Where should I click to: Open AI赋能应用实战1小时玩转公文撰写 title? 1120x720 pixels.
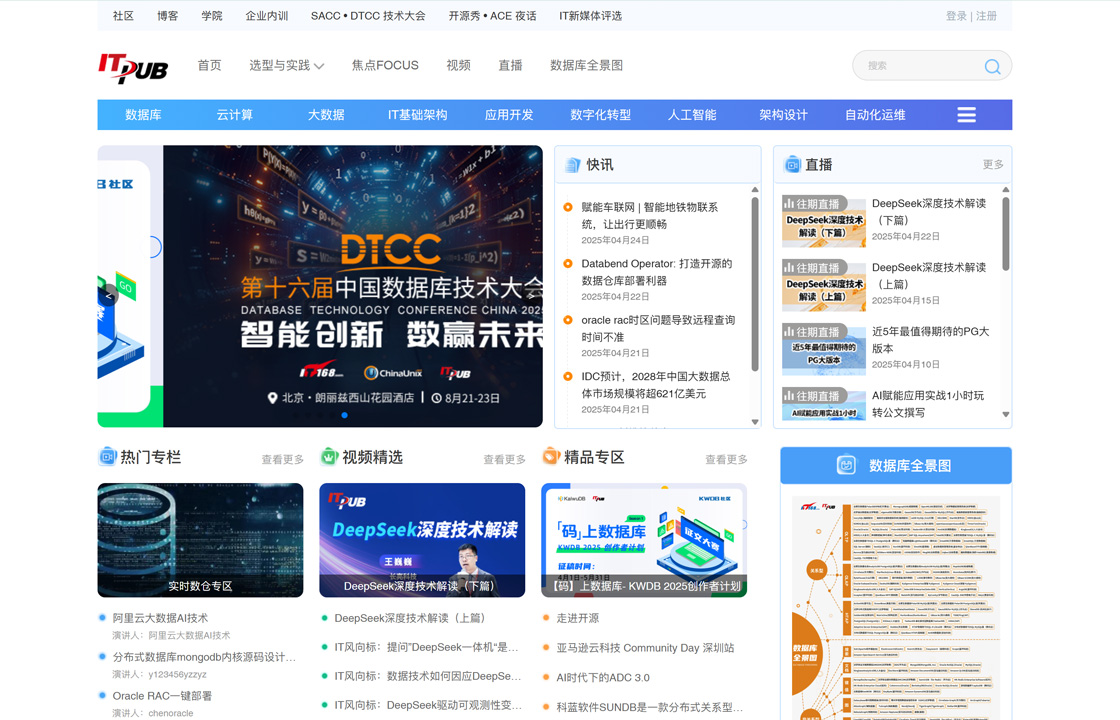(x=928, y=404)
